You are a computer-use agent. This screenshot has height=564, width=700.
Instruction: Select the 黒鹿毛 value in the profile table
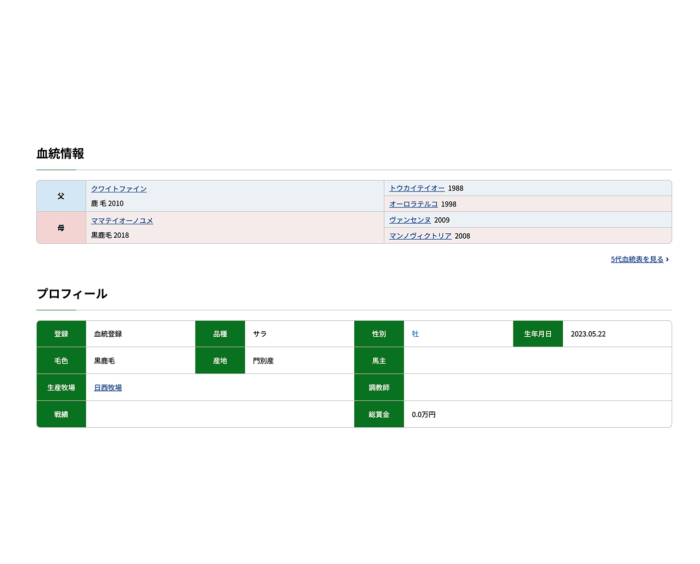[104, 360]
